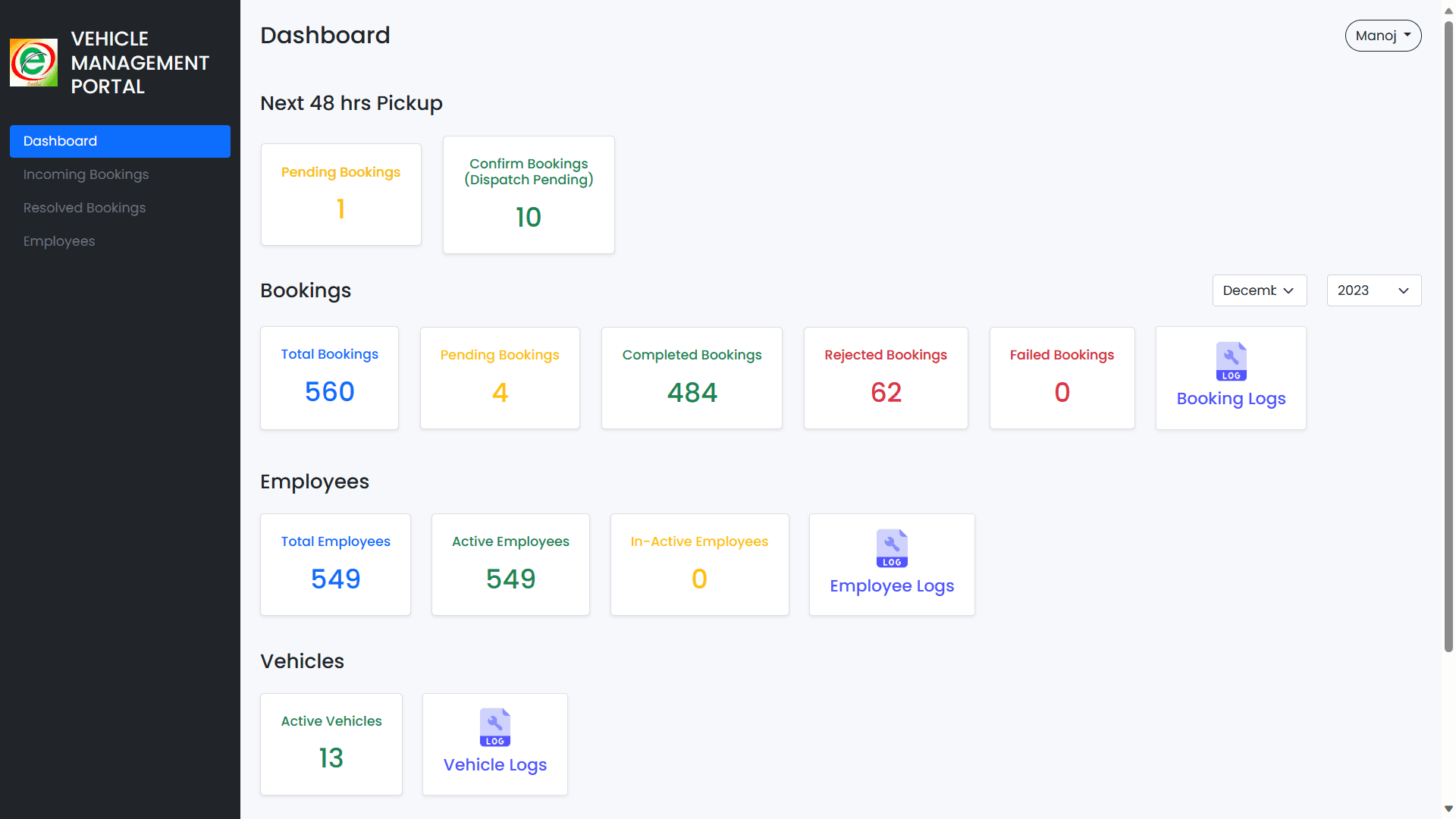View the Rejected Bookings card

[x=885, y=378]
